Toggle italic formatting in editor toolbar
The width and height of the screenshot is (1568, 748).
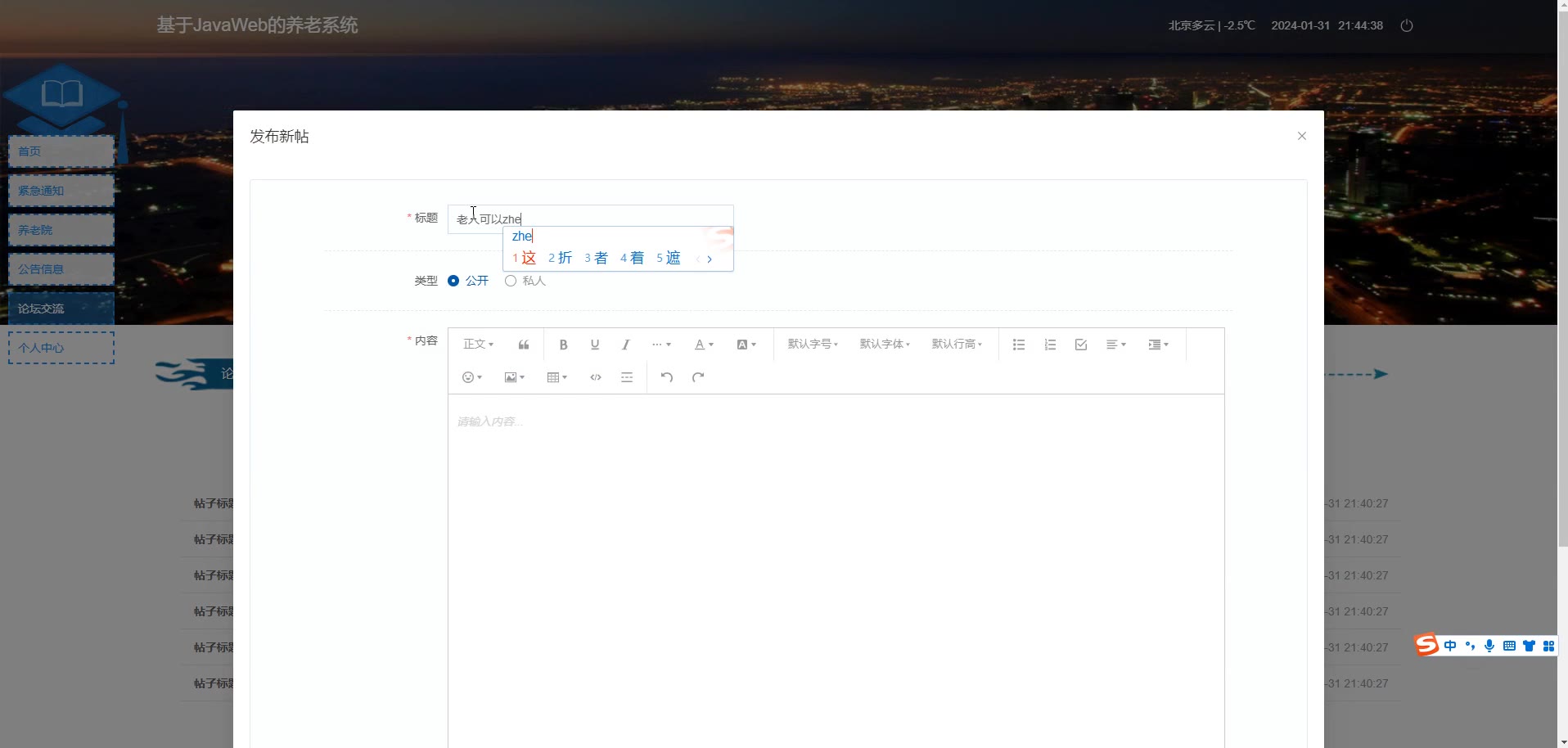click(x=626, y=345)
